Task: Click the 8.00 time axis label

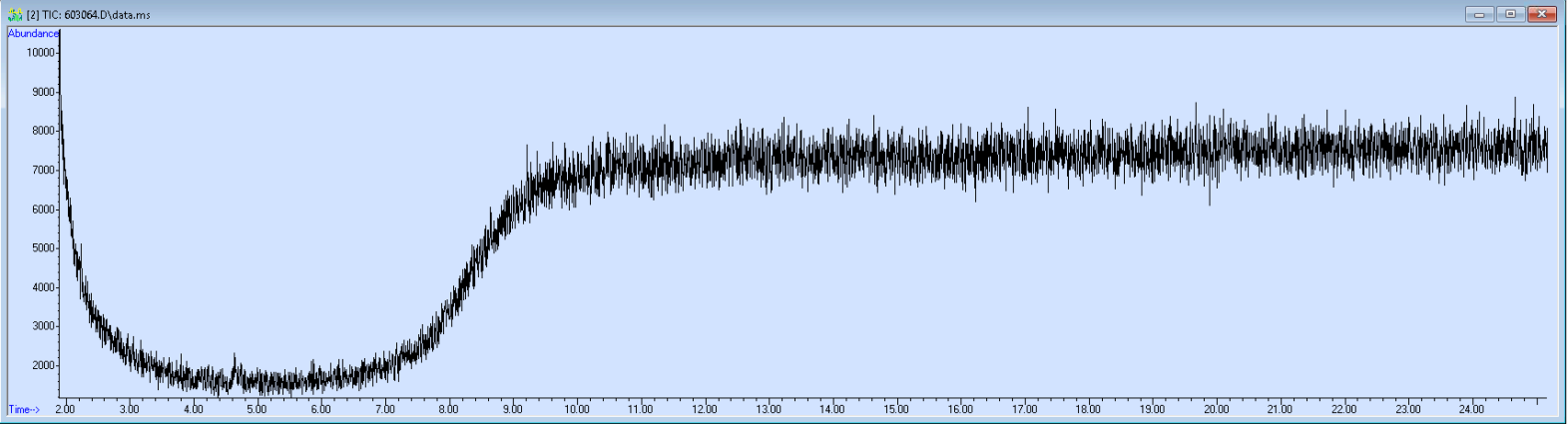Action: [x=448, y=409]
